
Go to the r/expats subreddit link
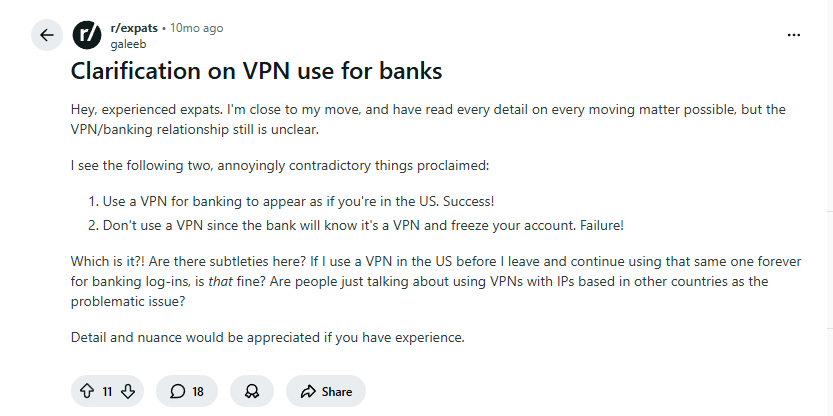pos(133,28)
